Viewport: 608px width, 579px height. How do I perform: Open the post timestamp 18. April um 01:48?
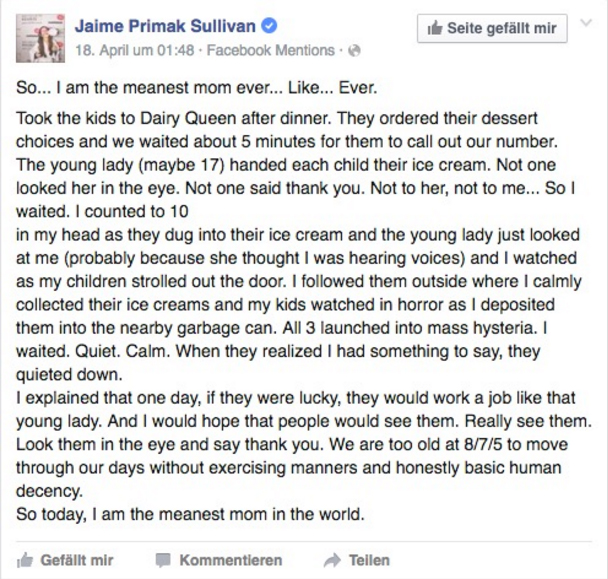tap(135, 50)
